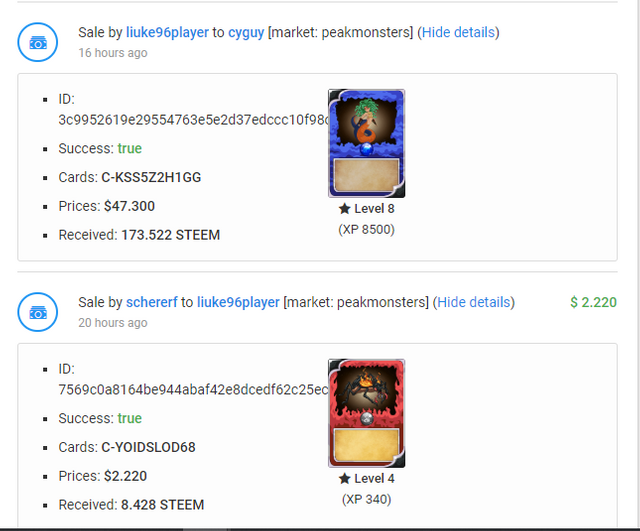This screenshot has height=531, width=640.
Task: Open cyguy user profile link
Action: tap(246, 32)
